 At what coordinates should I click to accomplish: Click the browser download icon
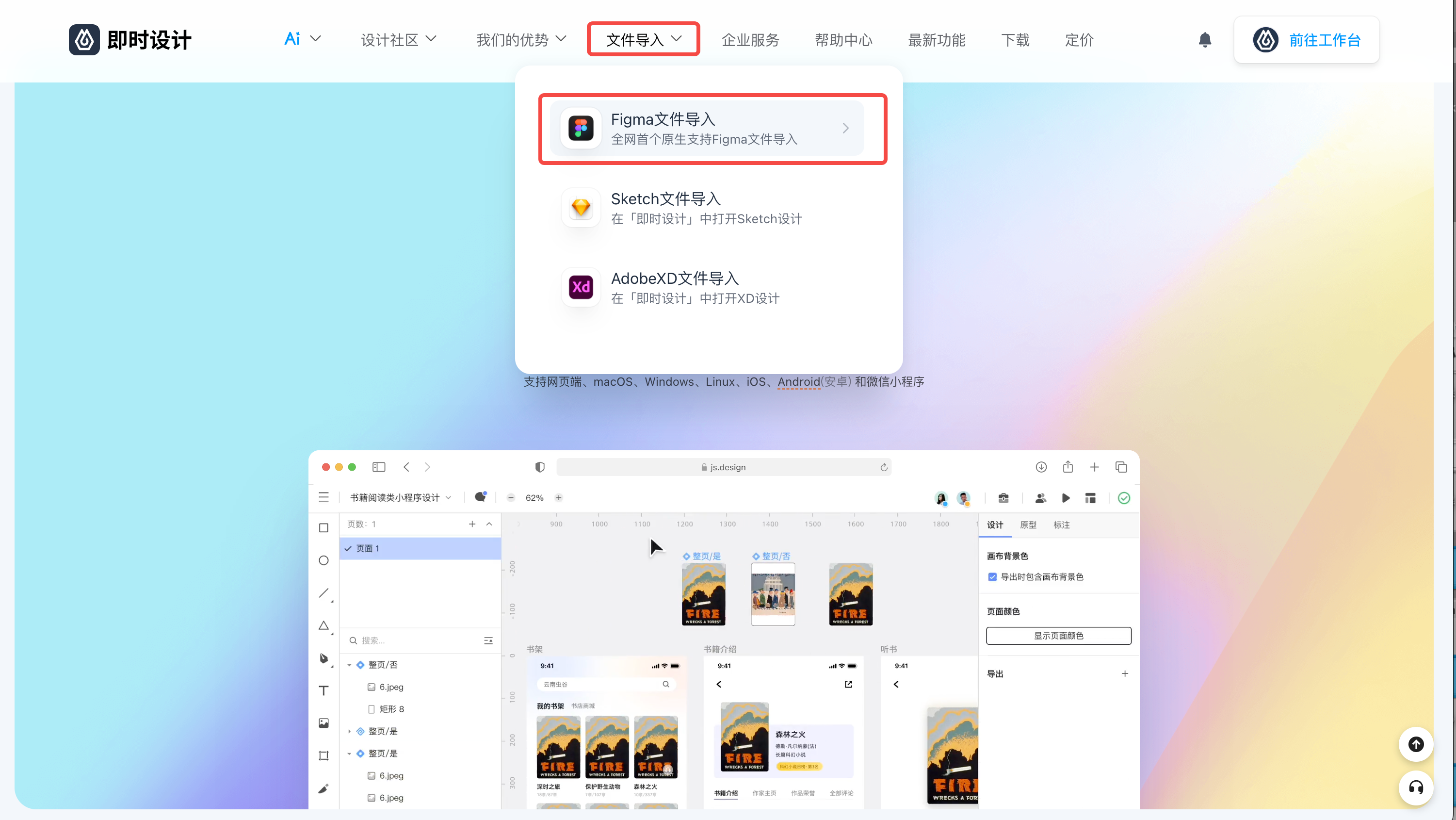(1041, 467)
